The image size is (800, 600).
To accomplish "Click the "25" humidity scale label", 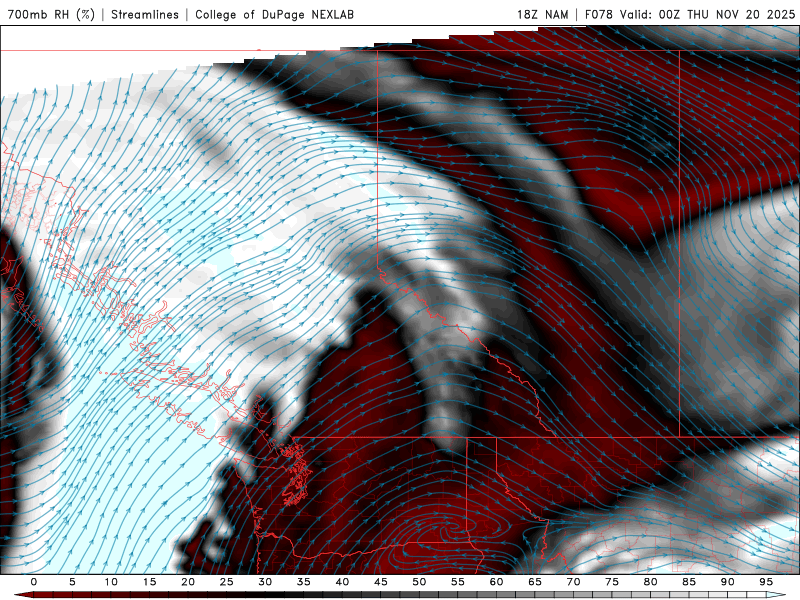I will click(226, 582).
